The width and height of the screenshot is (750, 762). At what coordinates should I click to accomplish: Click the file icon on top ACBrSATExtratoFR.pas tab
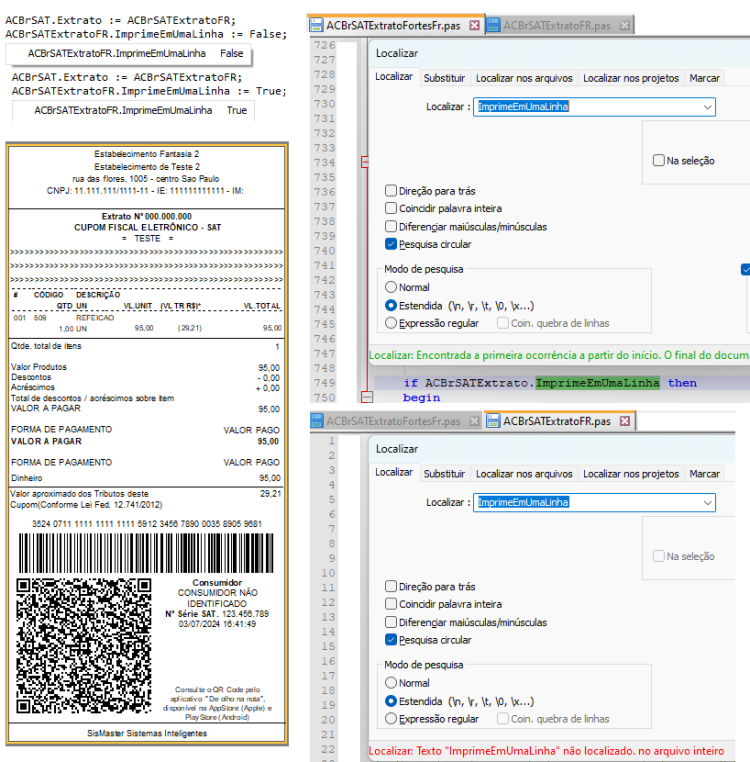pyautogui.click(x=493, y=25)
